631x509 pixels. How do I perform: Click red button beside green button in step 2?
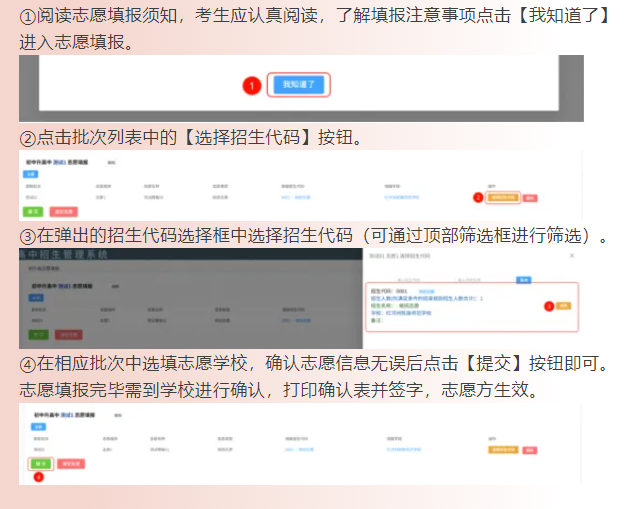click(63, 212)
